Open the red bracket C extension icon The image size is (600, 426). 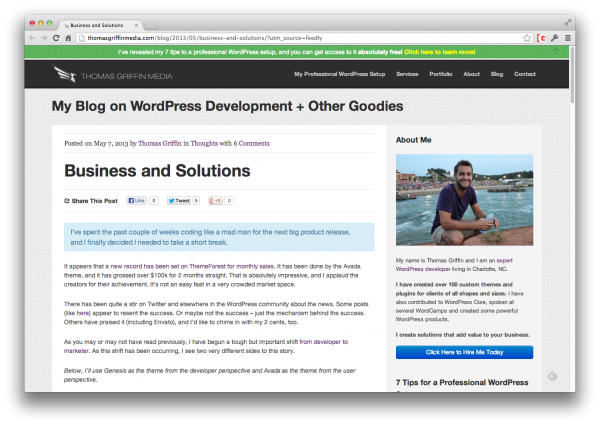(541, 38)
